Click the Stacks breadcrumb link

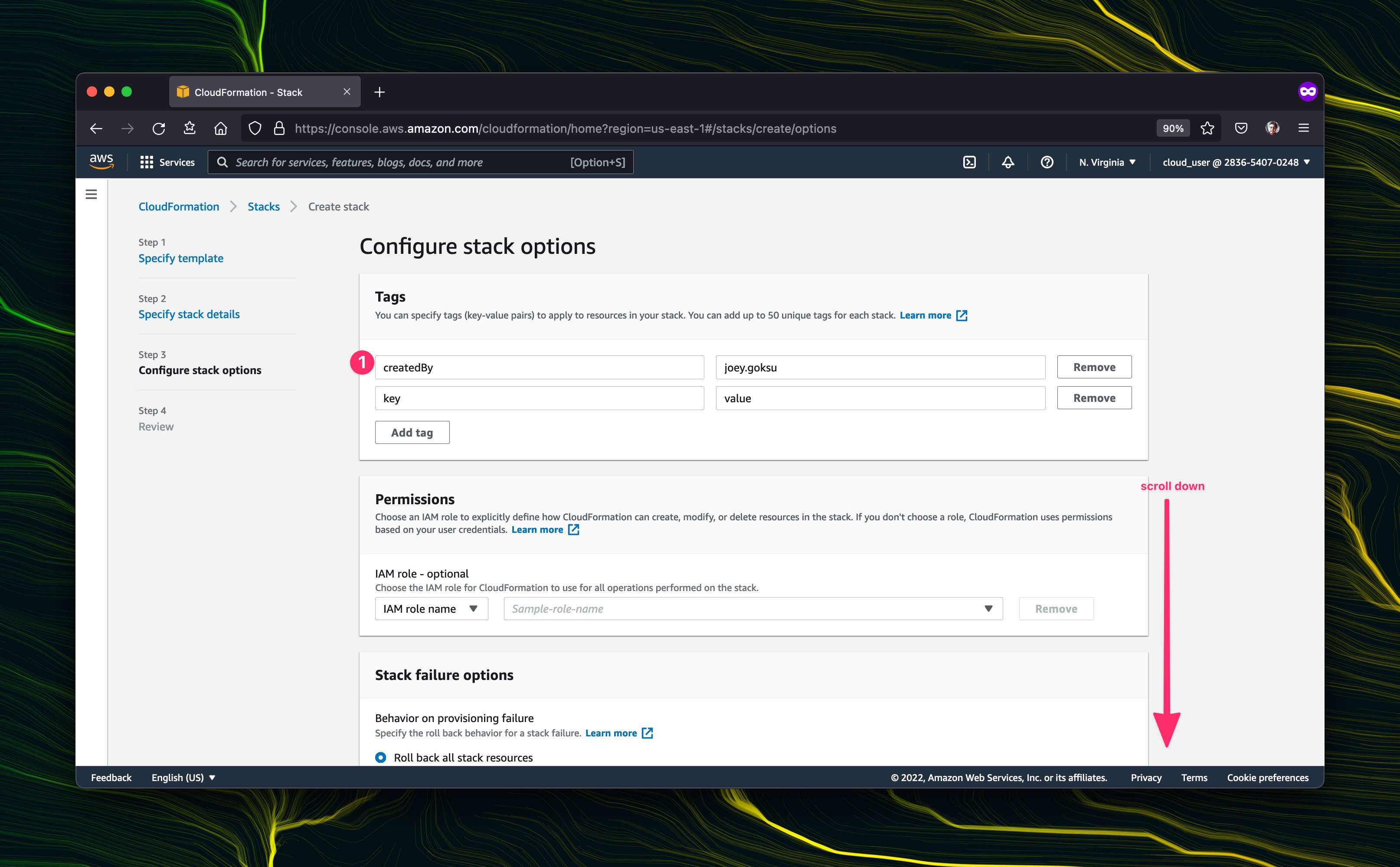264,207
